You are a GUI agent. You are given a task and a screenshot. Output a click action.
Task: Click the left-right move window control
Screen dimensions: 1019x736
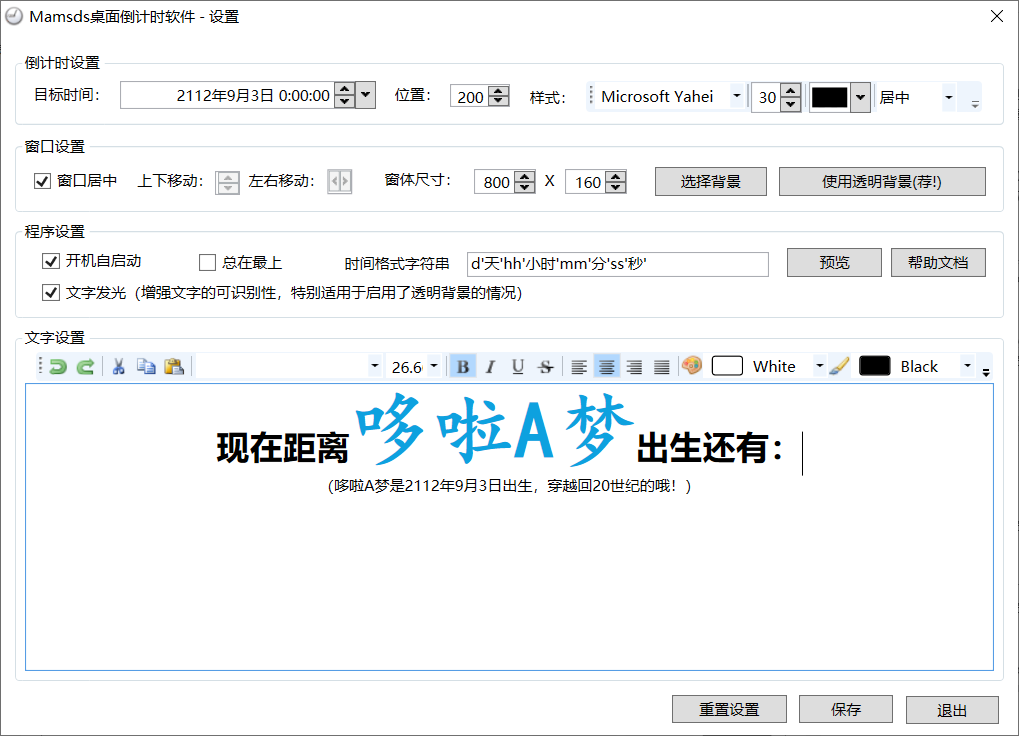tap(340, 181)
